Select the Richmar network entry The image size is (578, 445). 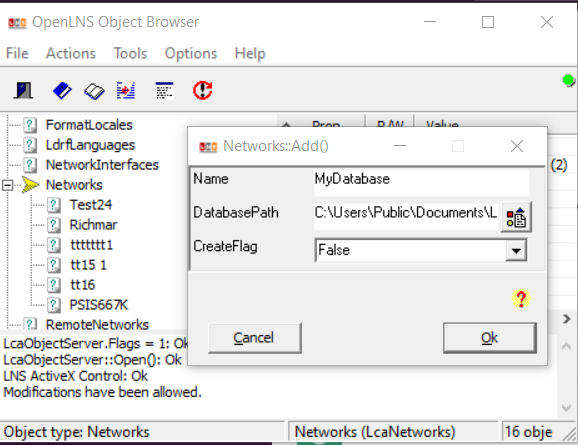click(x=93, y=225)
